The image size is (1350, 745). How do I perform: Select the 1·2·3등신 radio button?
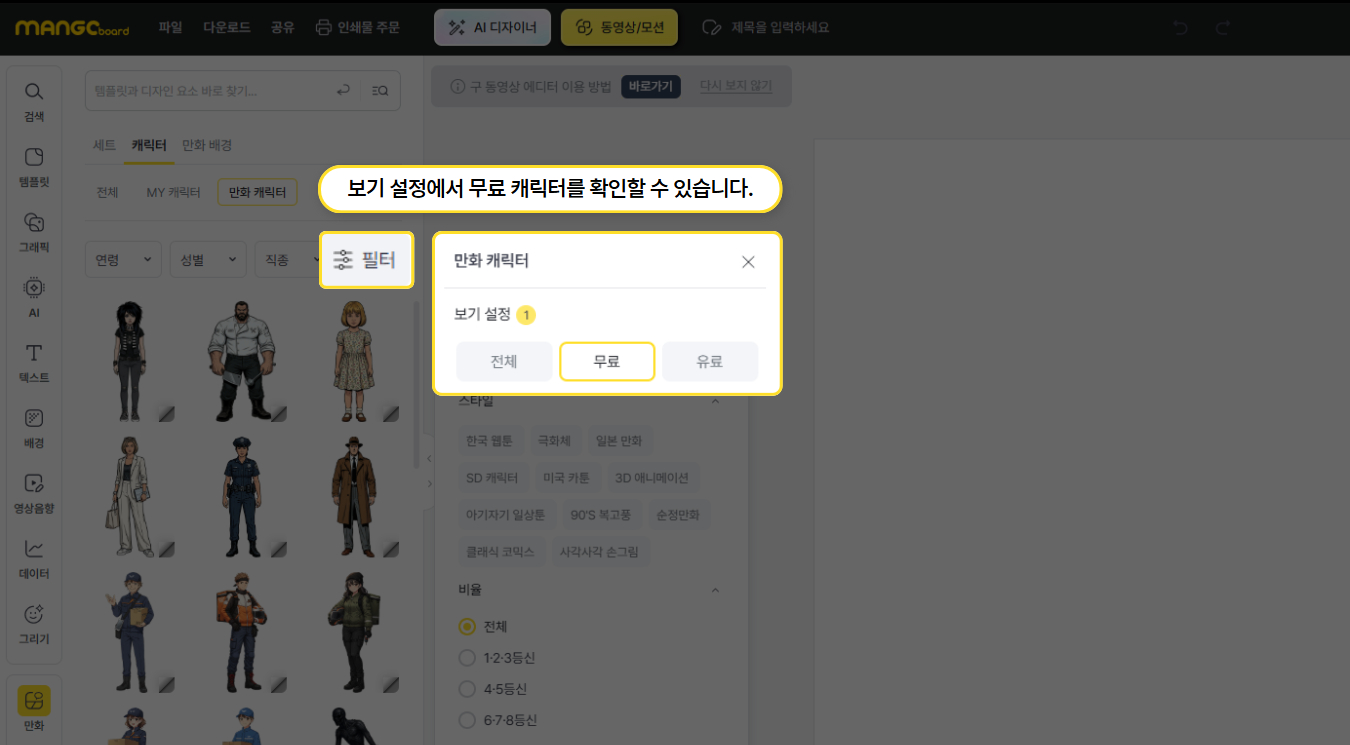tap(466, 658)
